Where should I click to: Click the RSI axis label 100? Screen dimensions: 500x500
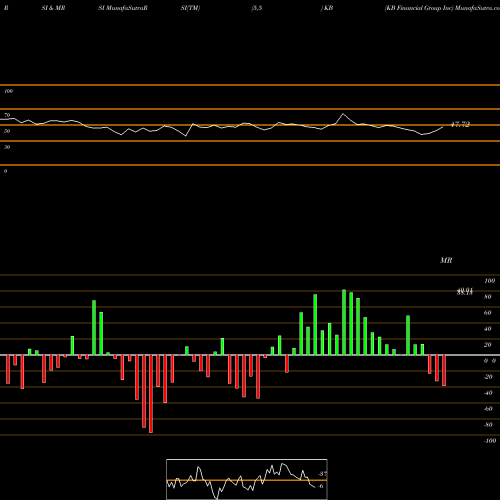tap(8, 91)
